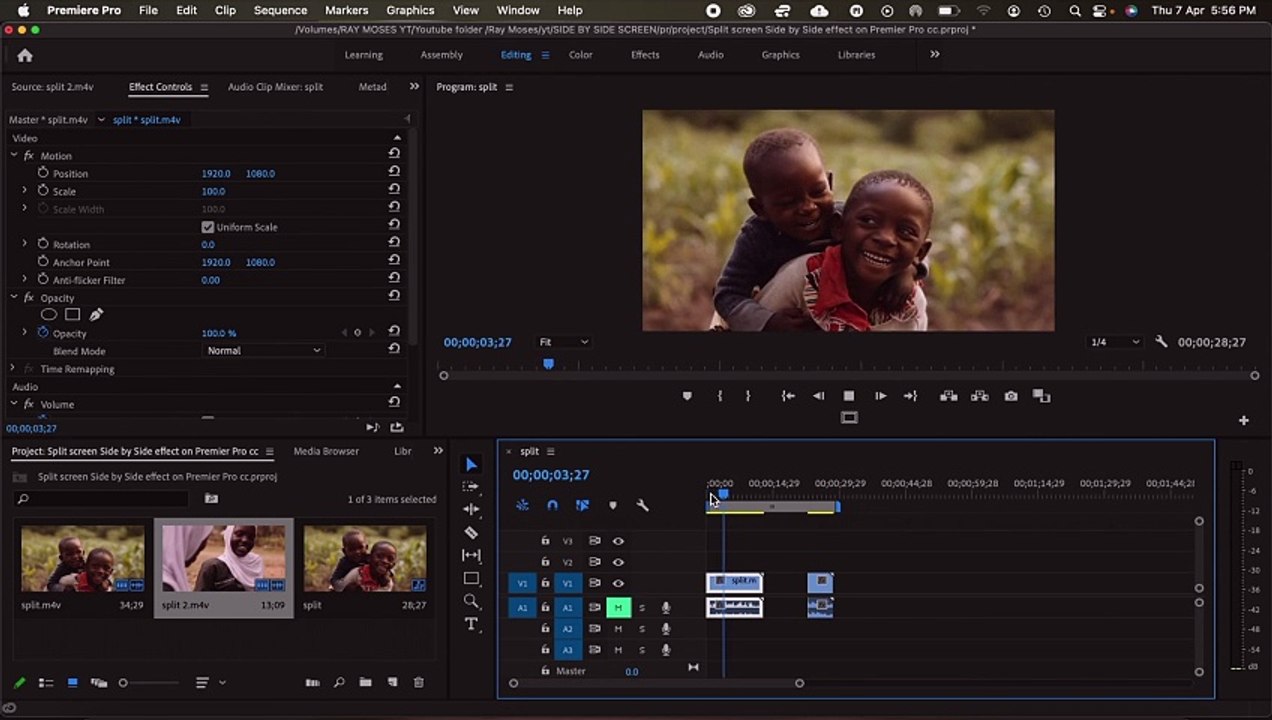Open the Sequence menu
The image size is (1272, 720).
(x=280, y=10)
